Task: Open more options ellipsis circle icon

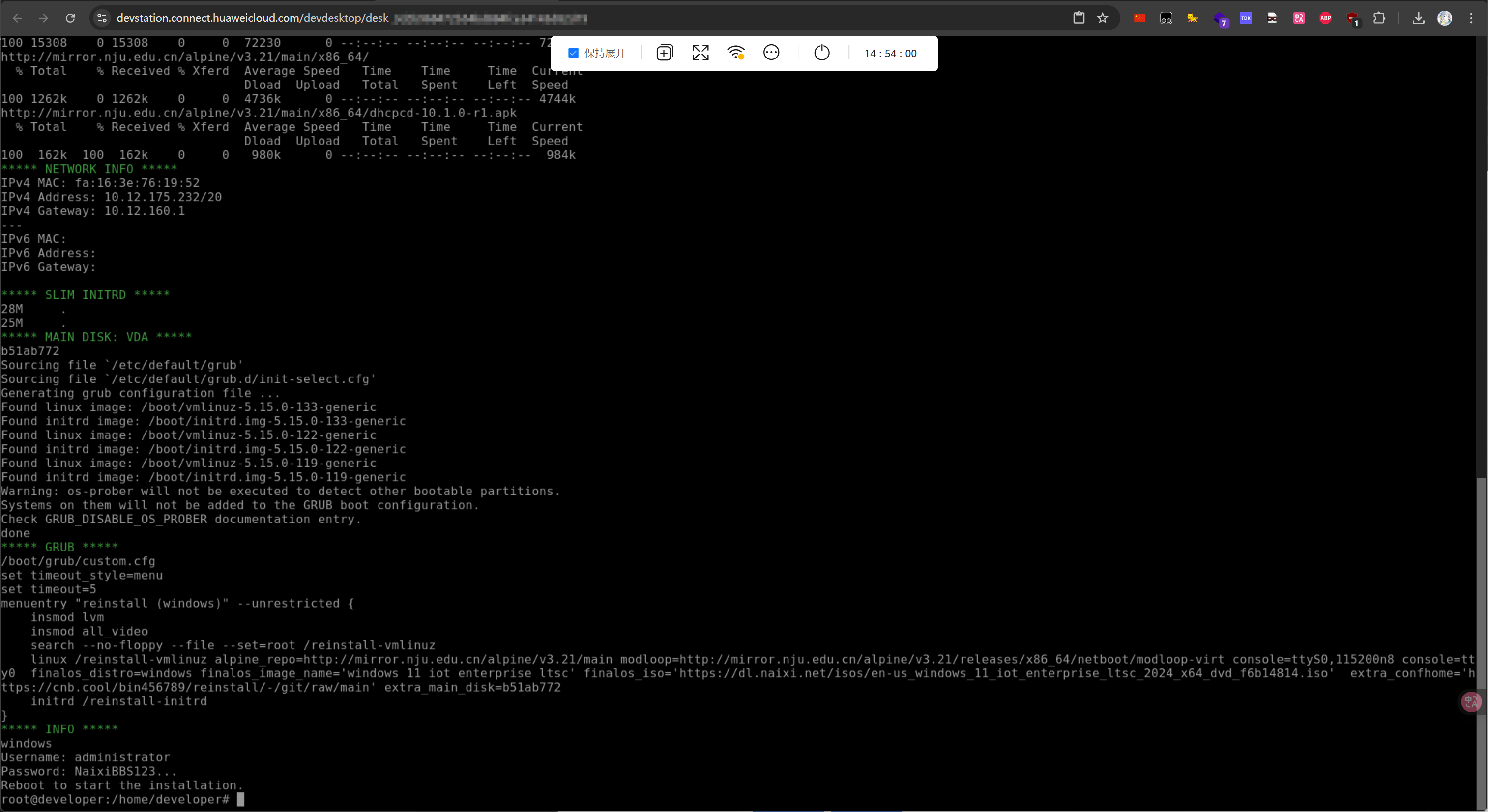Action: tap(771, 53)
